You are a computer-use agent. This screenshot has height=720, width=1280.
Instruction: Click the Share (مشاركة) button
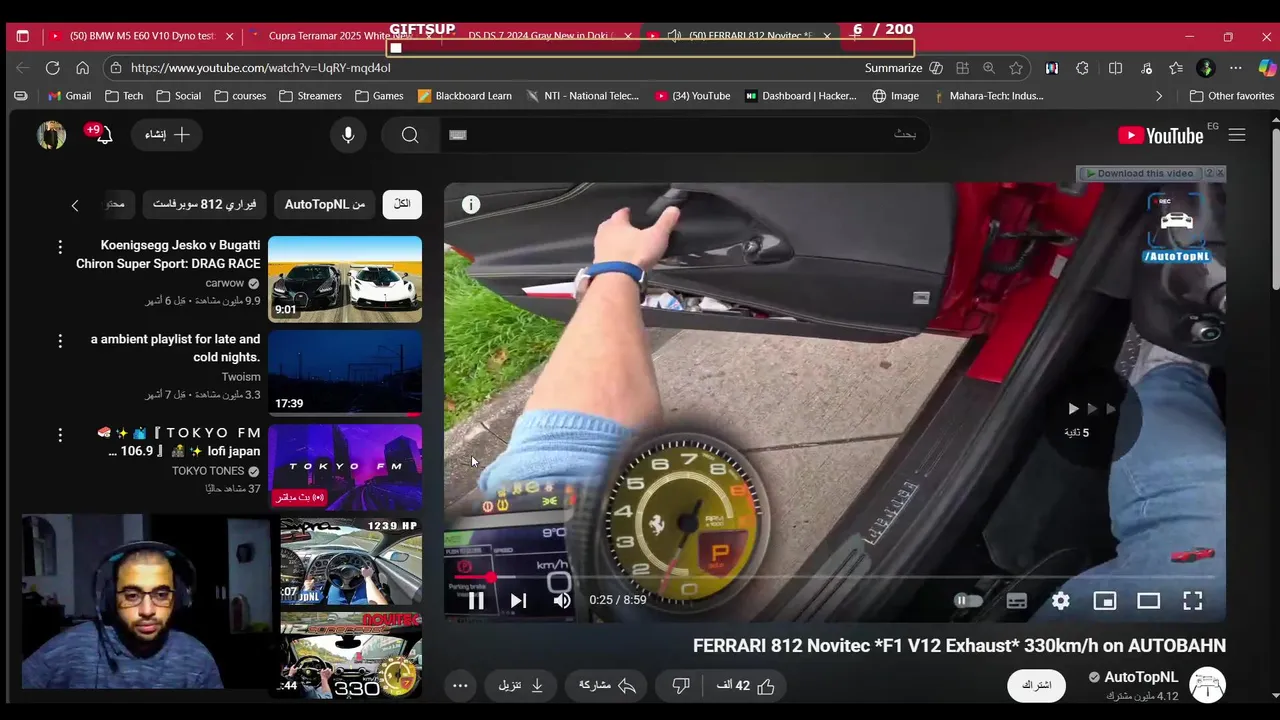pos(607,686)
